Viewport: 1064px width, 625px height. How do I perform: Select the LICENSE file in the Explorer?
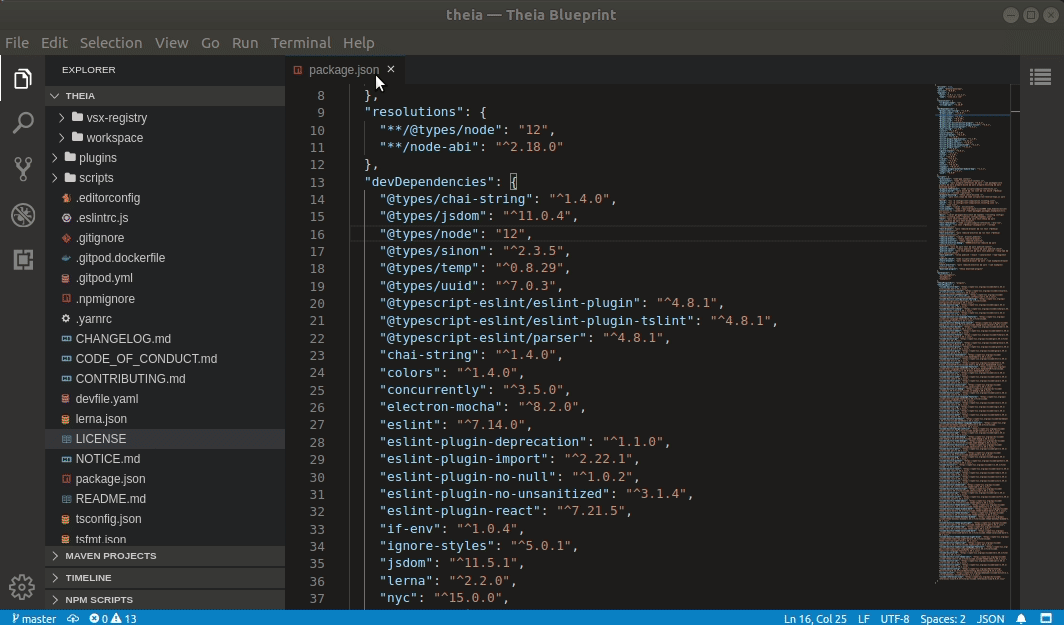coord(98,438)
